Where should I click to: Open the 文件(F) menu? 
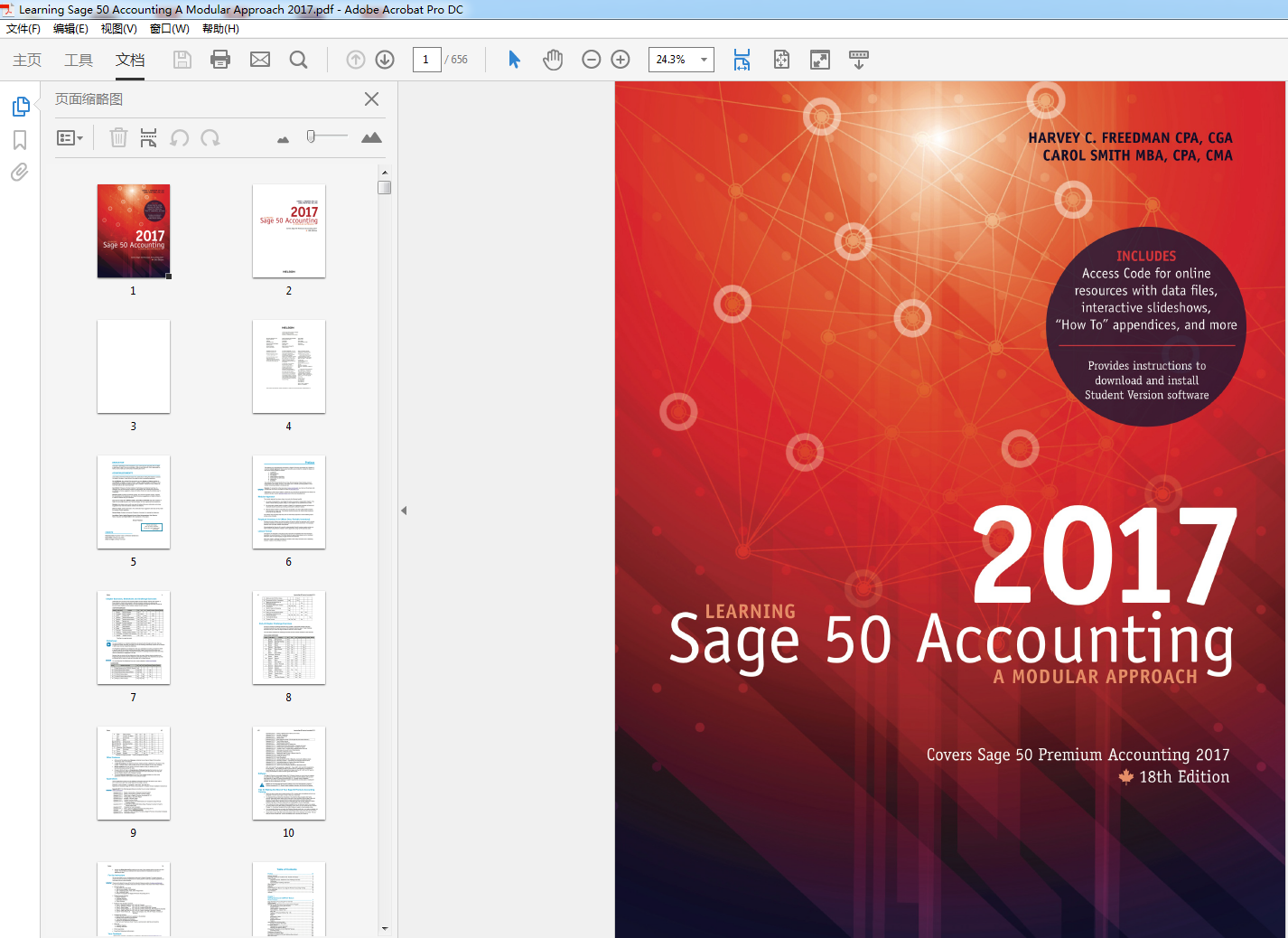[x=23, y=29]
